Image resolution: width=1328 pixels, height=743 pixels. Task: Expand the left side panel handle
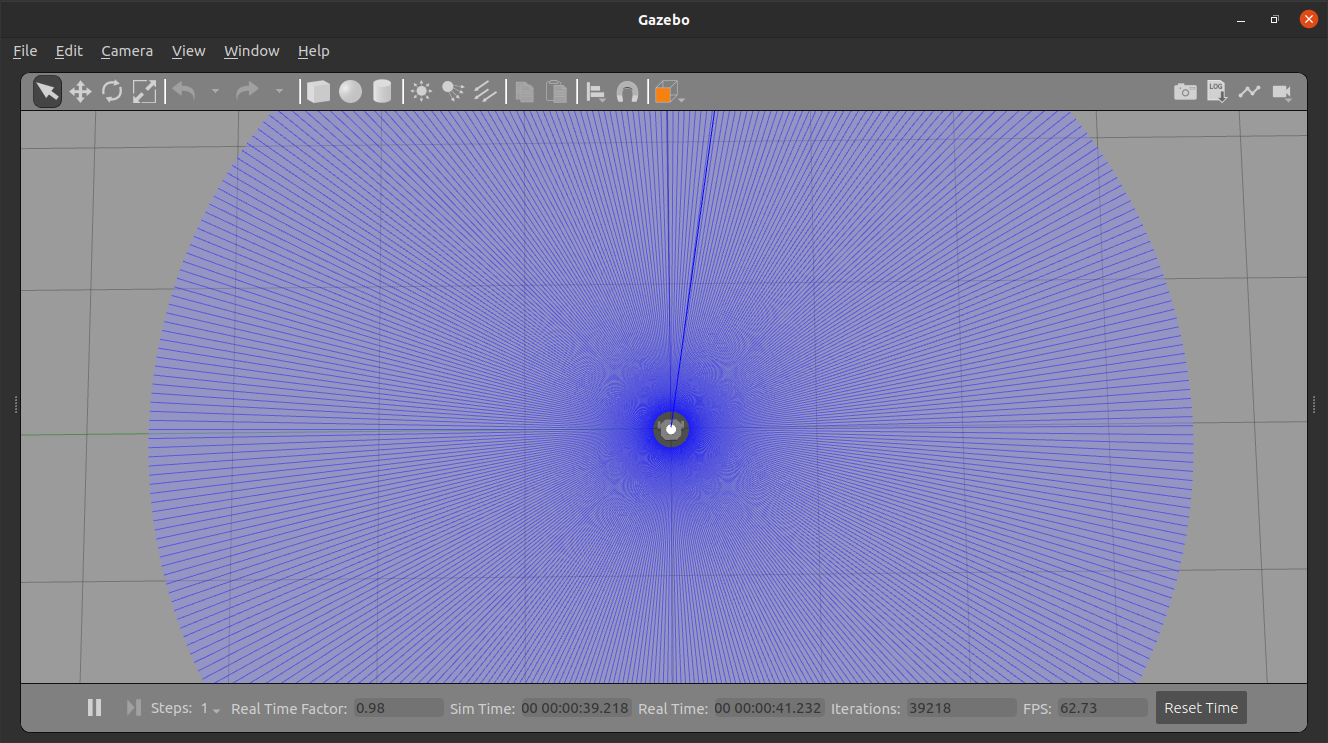tap(16, 404)
